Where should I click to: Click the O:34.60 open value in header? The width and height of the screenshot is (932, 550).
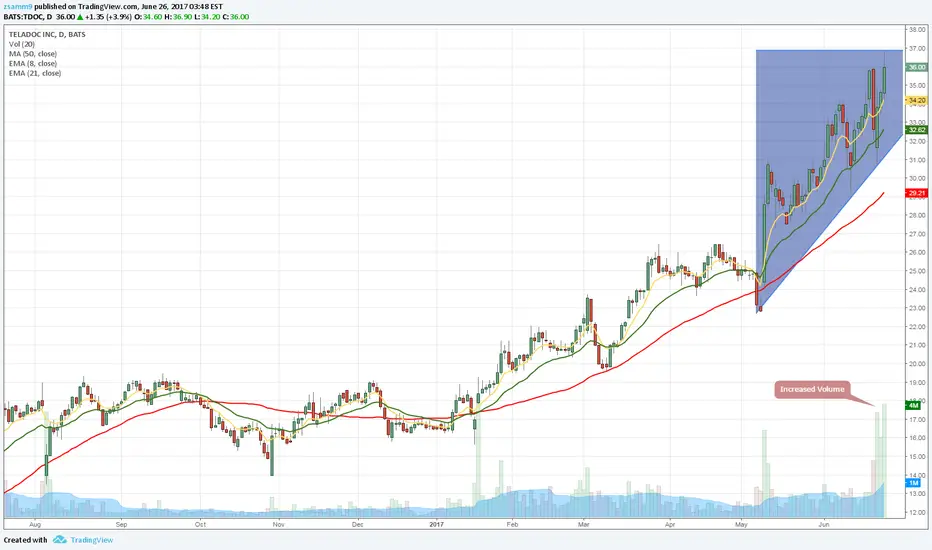click(148, 17)
